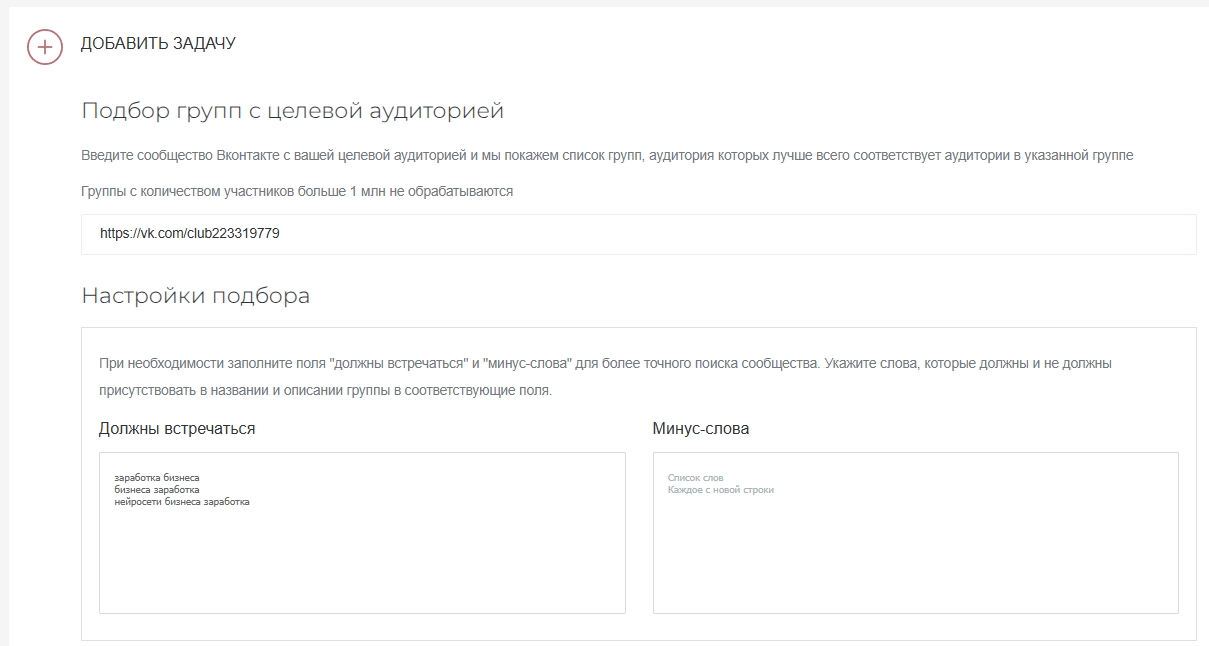Image resolution: width=1209 pixels, height=646 pixels.
Task: Click the 'присутствовать в названии и описании' line
Action: click(x=325, y=390)
